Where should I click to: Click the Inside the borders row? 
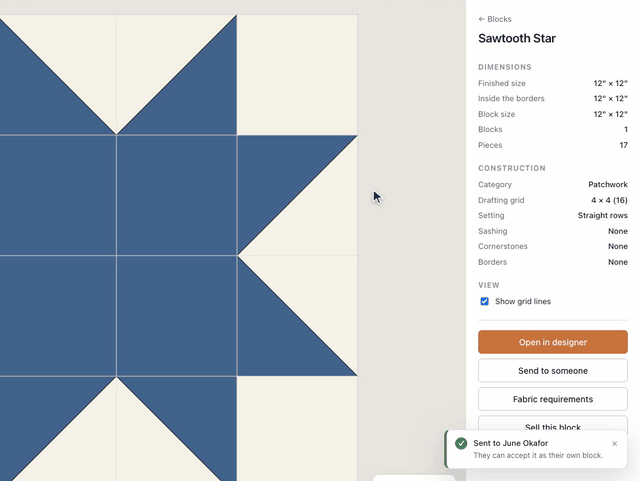pos(553,98)
